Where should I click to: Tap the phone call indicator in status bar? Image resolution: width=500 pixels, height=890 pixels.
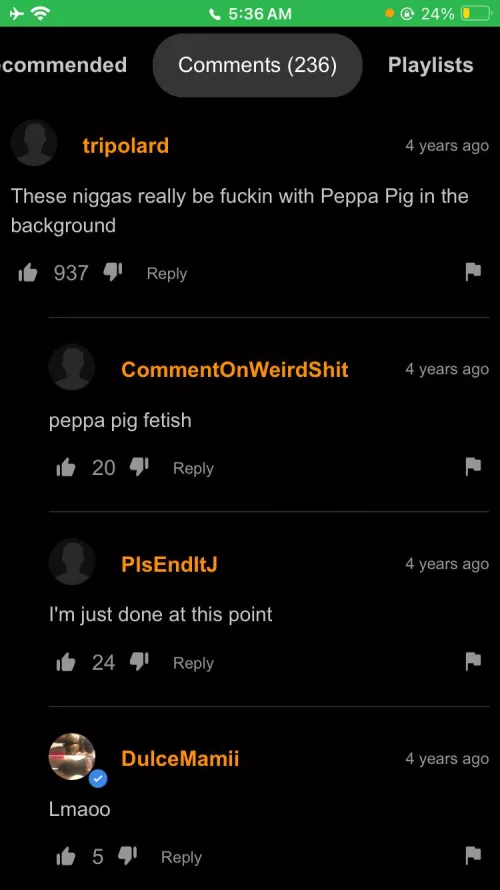tap(215, 14)
